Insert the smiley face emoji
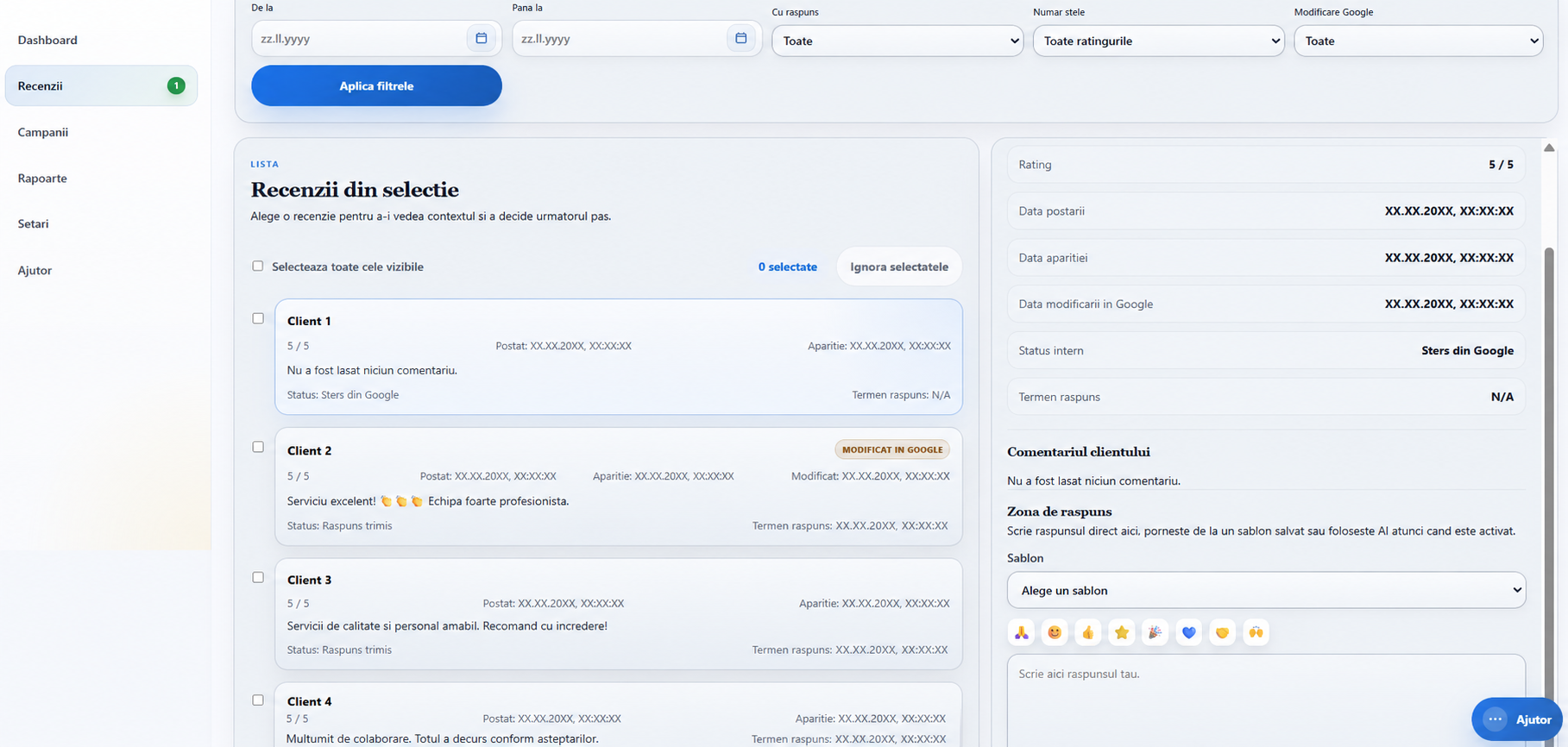The width and height of the screenshot is (1568, 747). pos(1055,632)
